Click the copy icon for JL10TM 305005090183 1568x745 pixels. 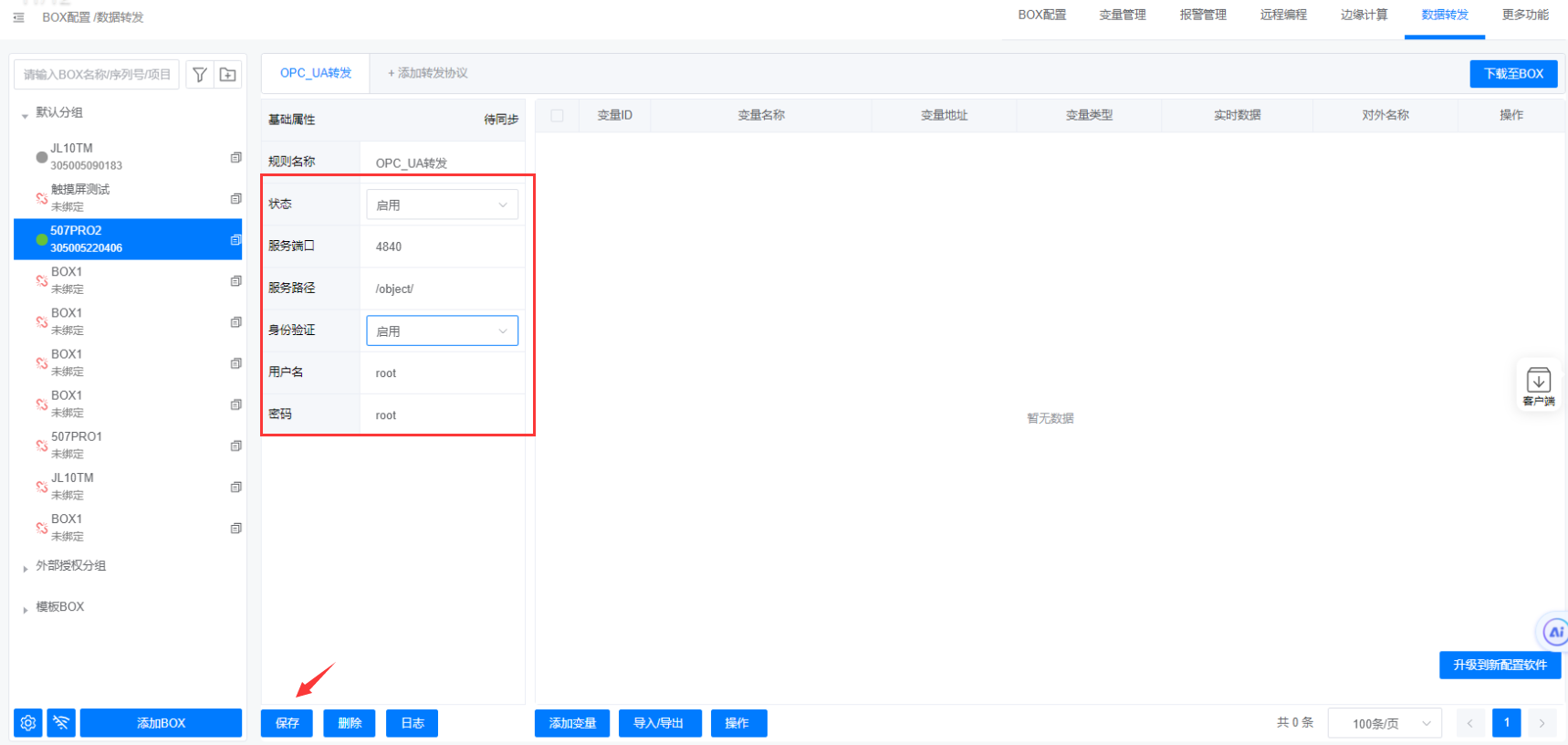tap(236, 157)
